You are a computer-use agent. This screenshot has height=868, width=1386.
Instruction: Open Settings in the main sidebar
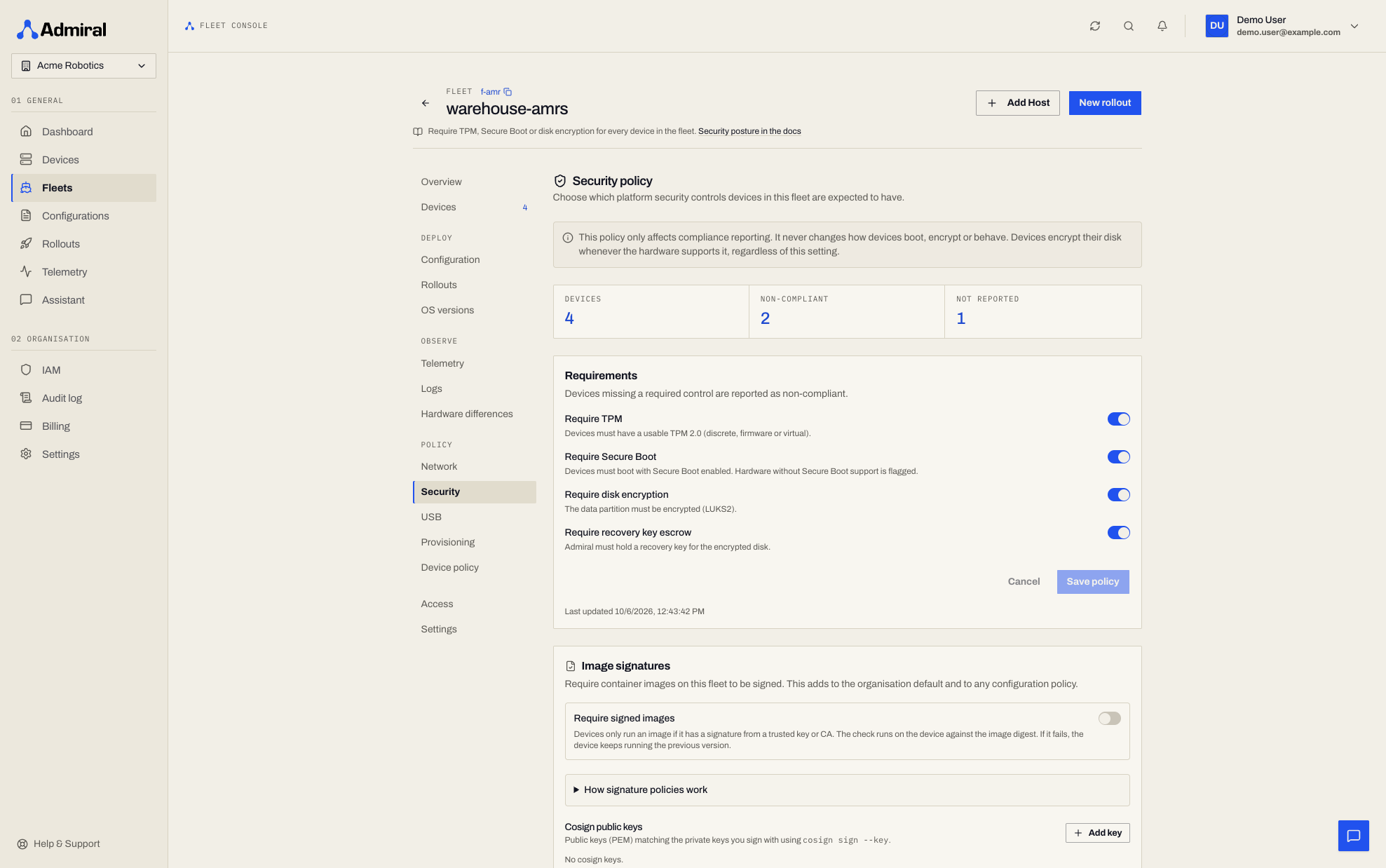pyautogui.click(x=83, y=454)
